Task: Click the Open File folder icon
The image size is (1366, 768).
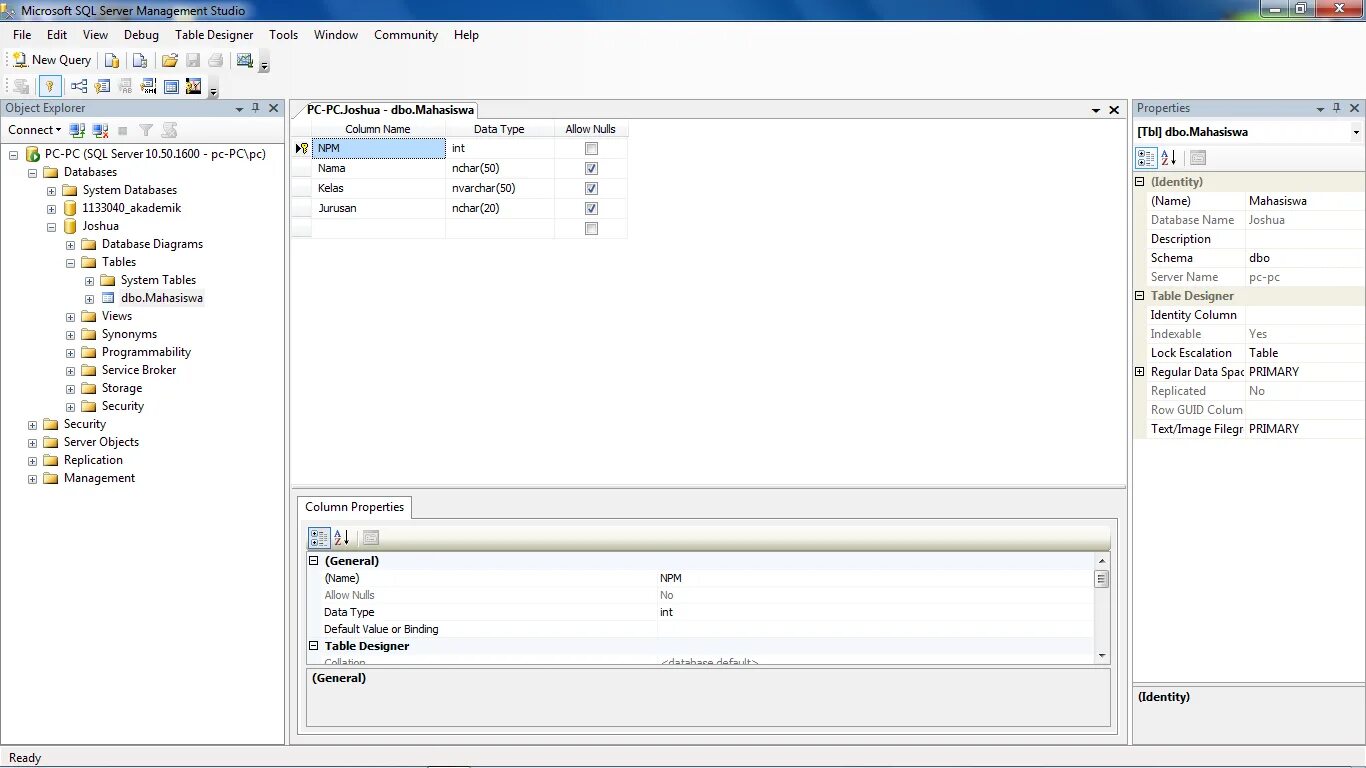Action: 170,61
